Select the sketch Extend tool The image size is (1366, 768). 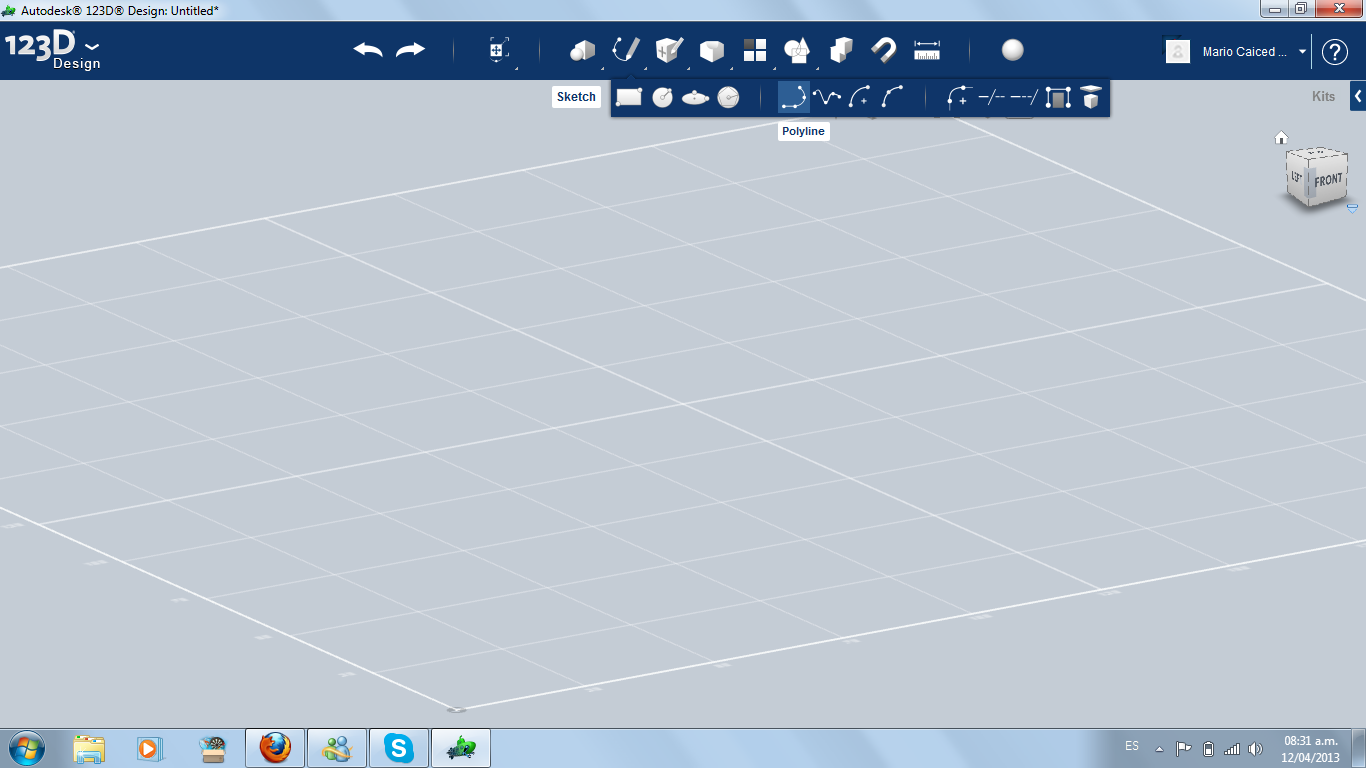pos(1024,97)
